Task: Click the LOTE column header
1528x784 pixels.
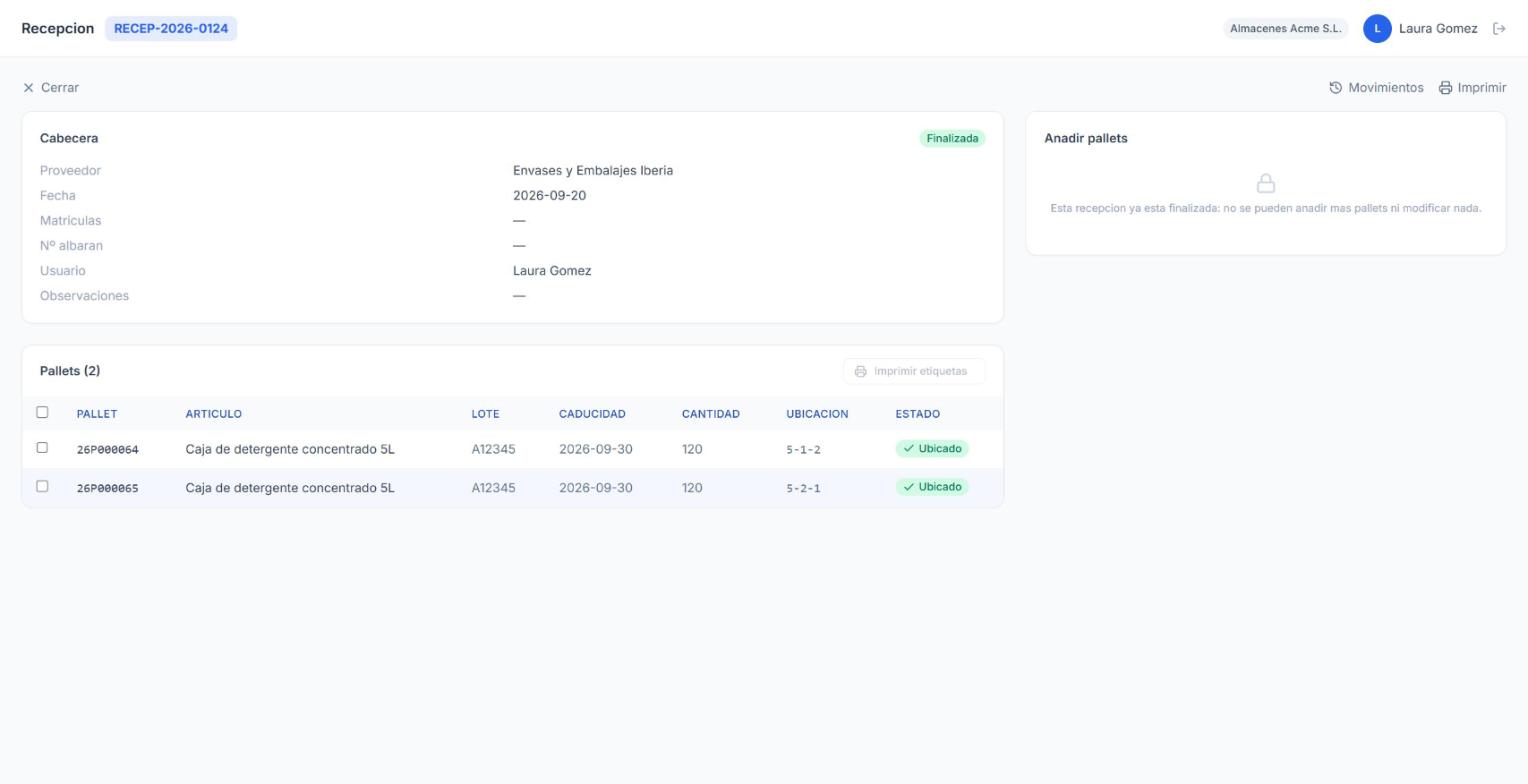Action: [x=486, y=414]
